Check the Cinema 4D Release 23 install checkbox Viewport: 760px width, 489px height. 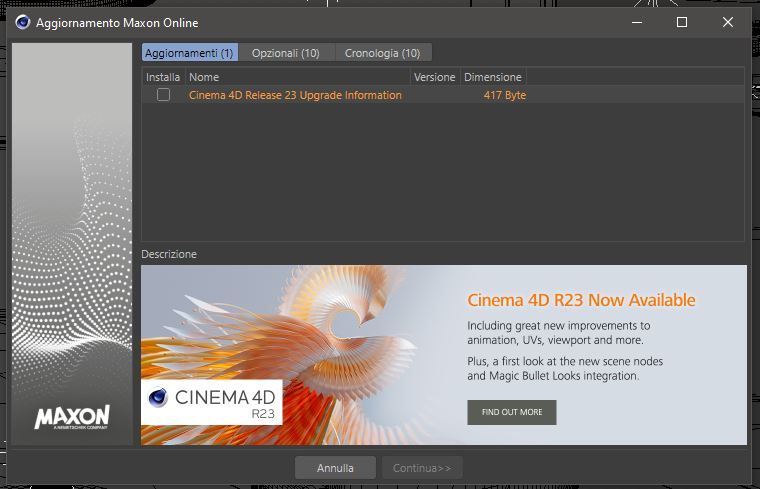163,95
